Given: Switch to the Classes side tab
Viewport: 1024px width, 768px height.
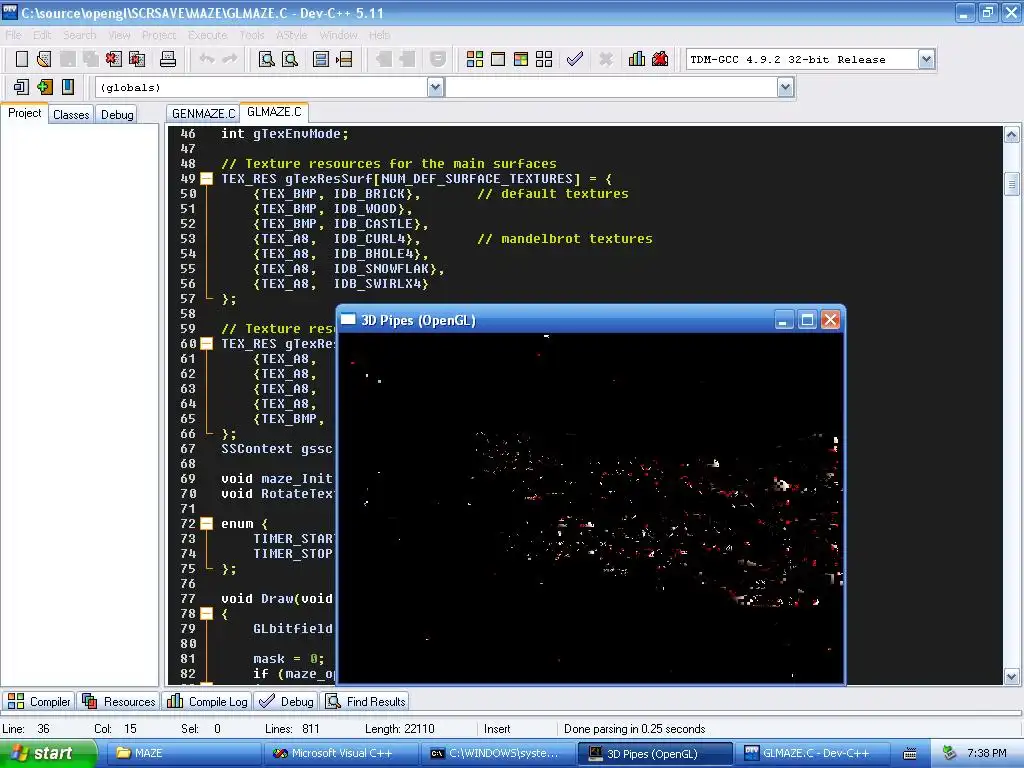Looking at the screenshot, I should tap(71, 114).
